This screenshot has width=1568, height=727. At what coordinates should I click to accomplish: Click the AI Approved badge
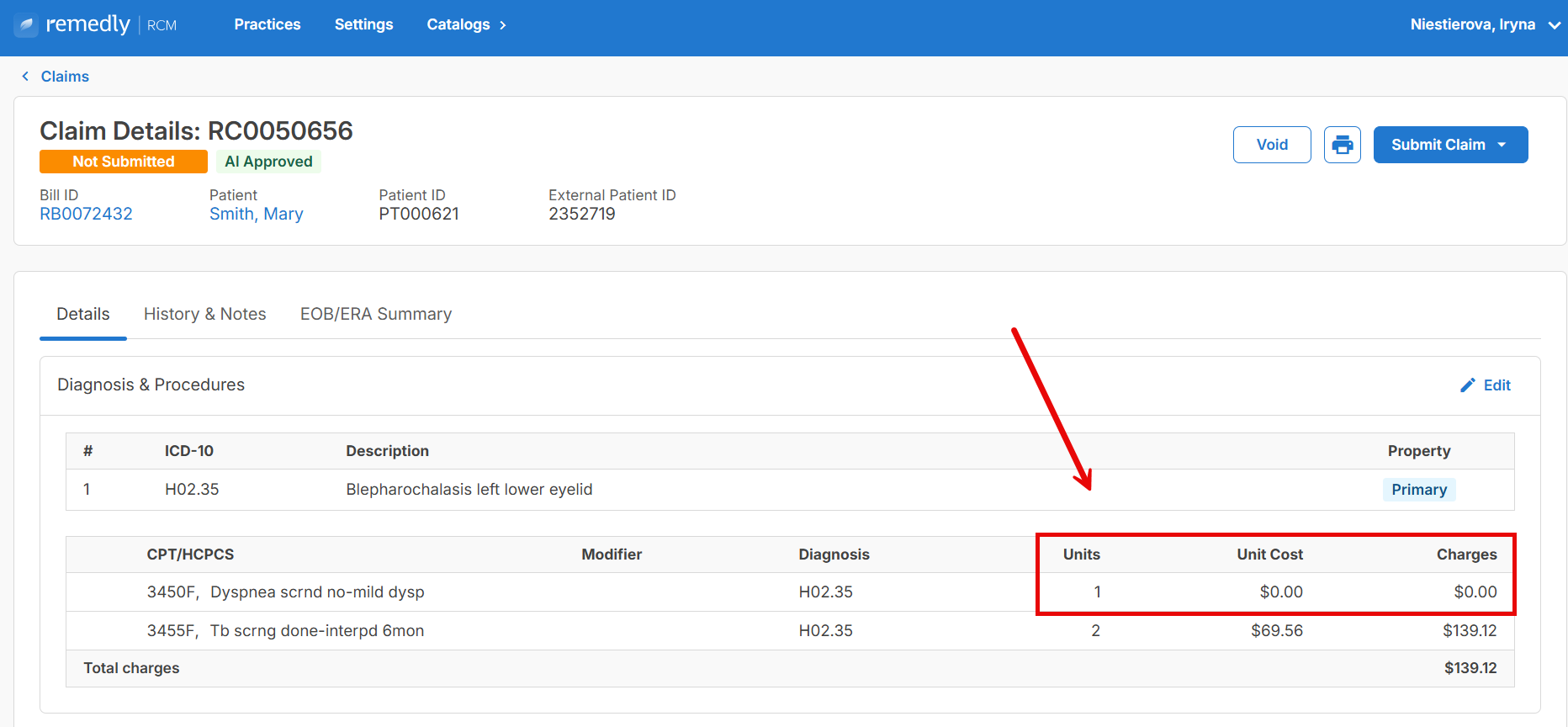[268, 162]
